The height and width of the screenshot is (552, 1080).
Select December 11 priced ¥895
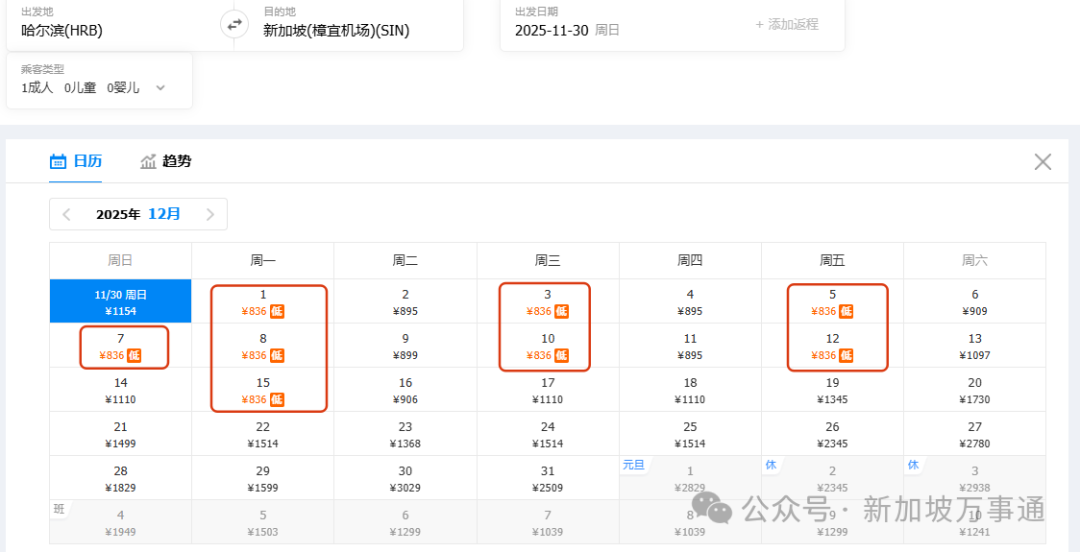click(x=690, y=345)
